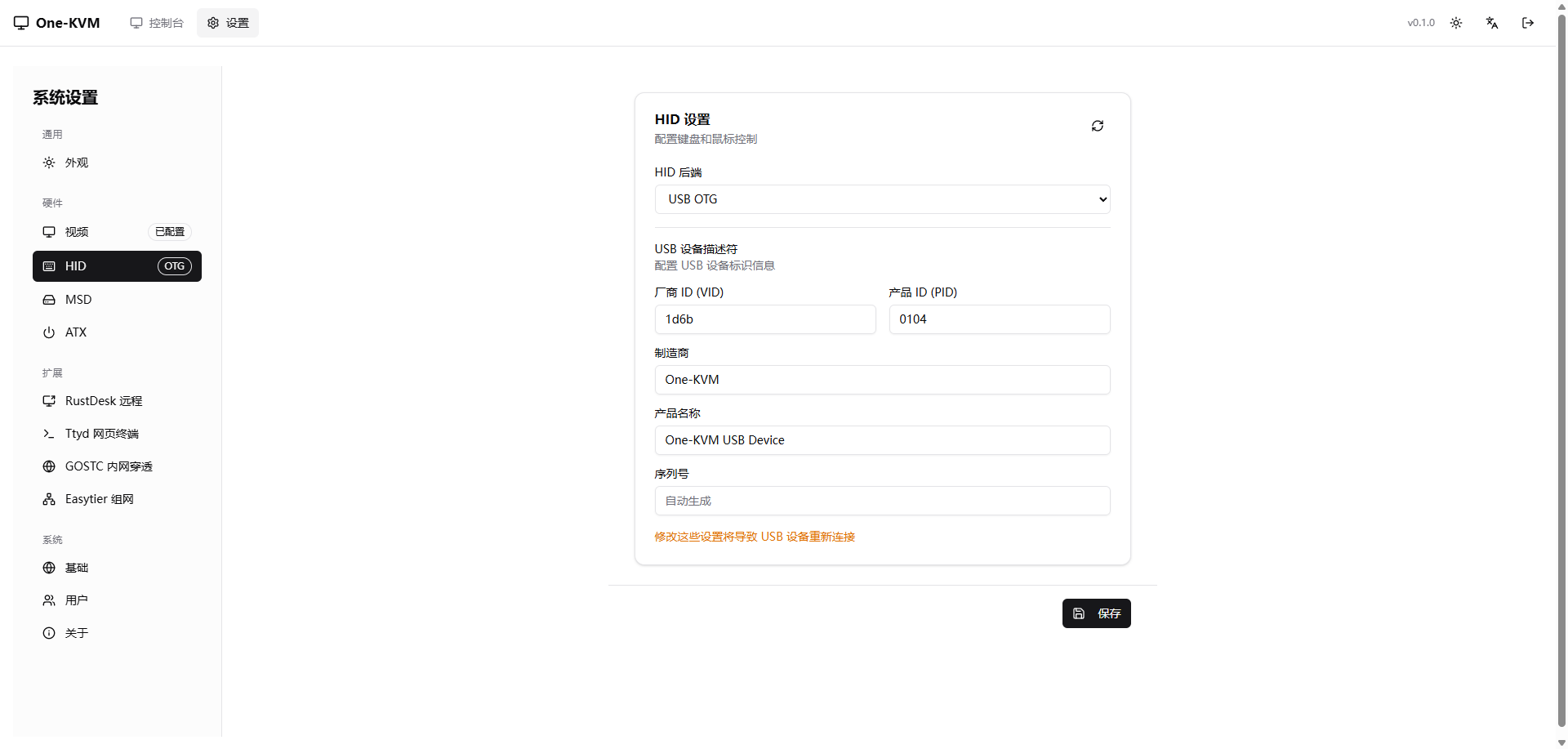
Task: Click the 保存 save button
Action: [x=1096, y=613]
